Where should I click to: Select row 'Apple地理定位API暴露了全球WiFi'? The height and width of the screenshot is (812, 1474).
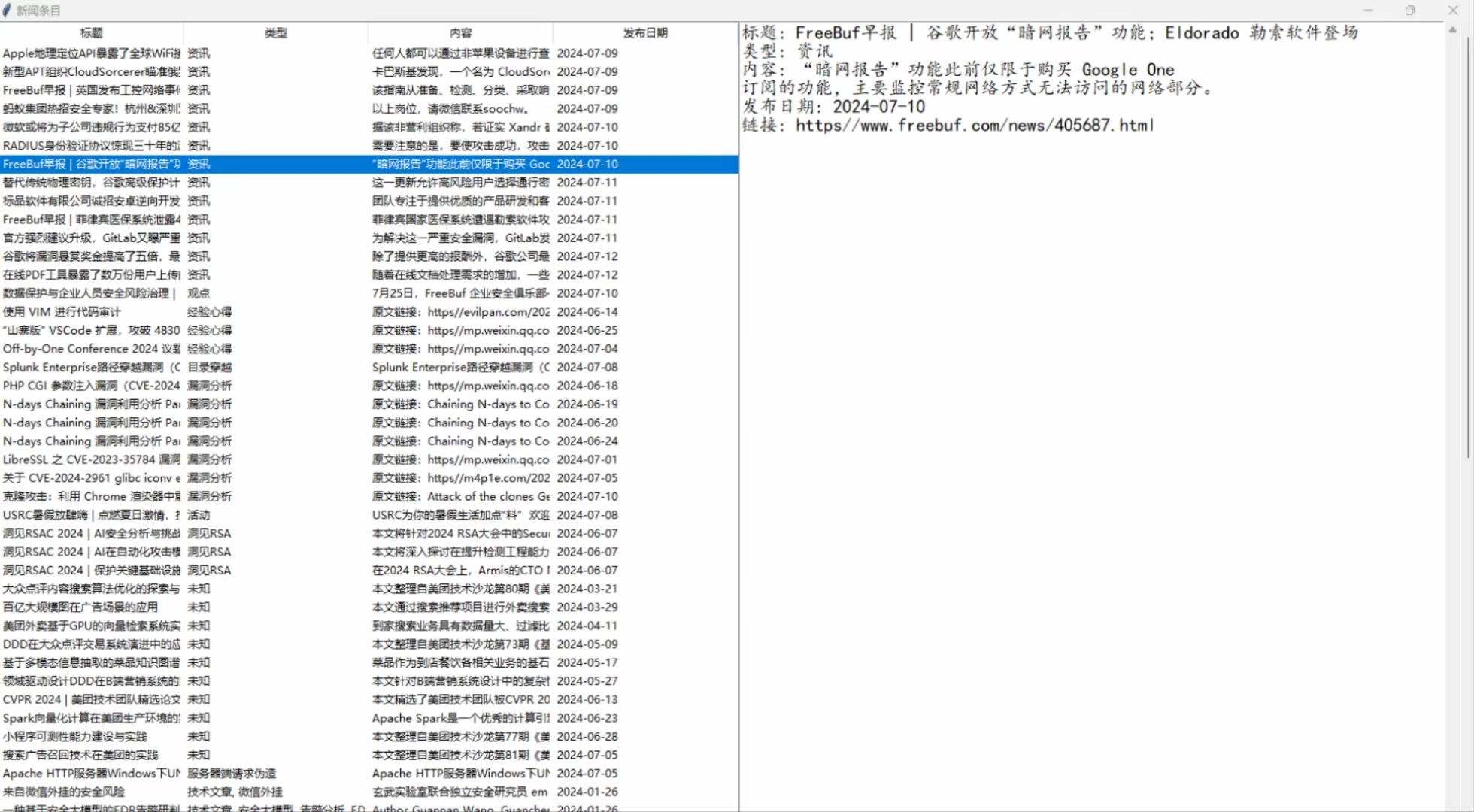click(x=368, y=53)
